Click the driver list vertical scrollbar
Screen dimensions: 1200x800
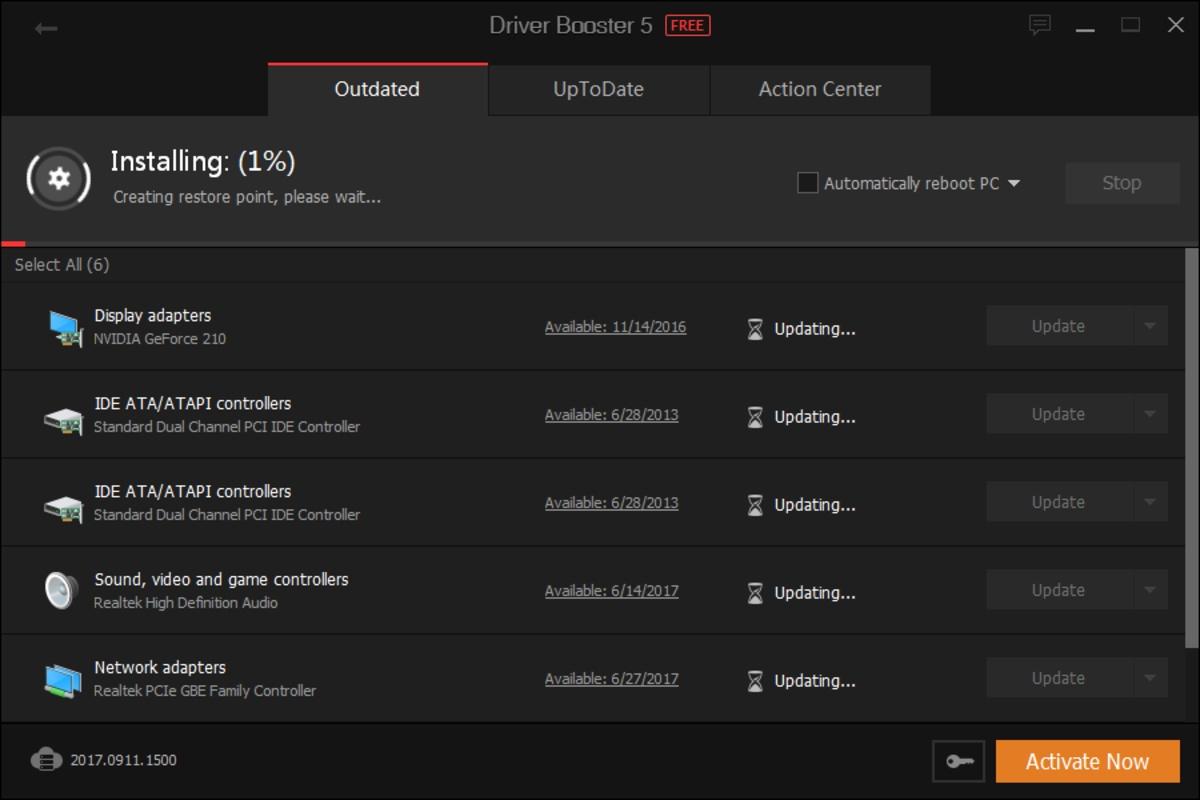pos(1191,450)
